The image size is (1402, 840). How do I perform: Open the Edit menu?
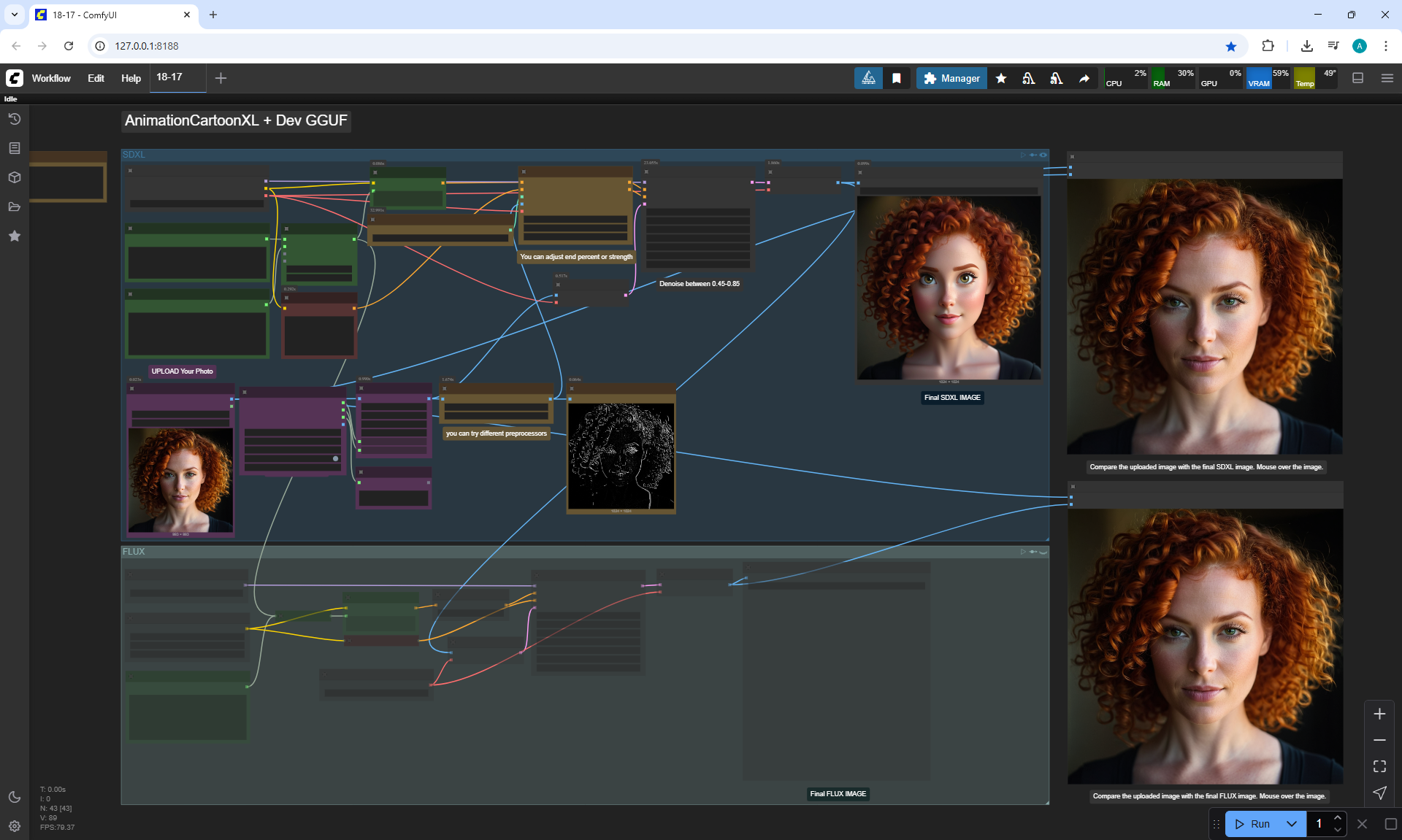pyautogui.click(x=96, y=78)
